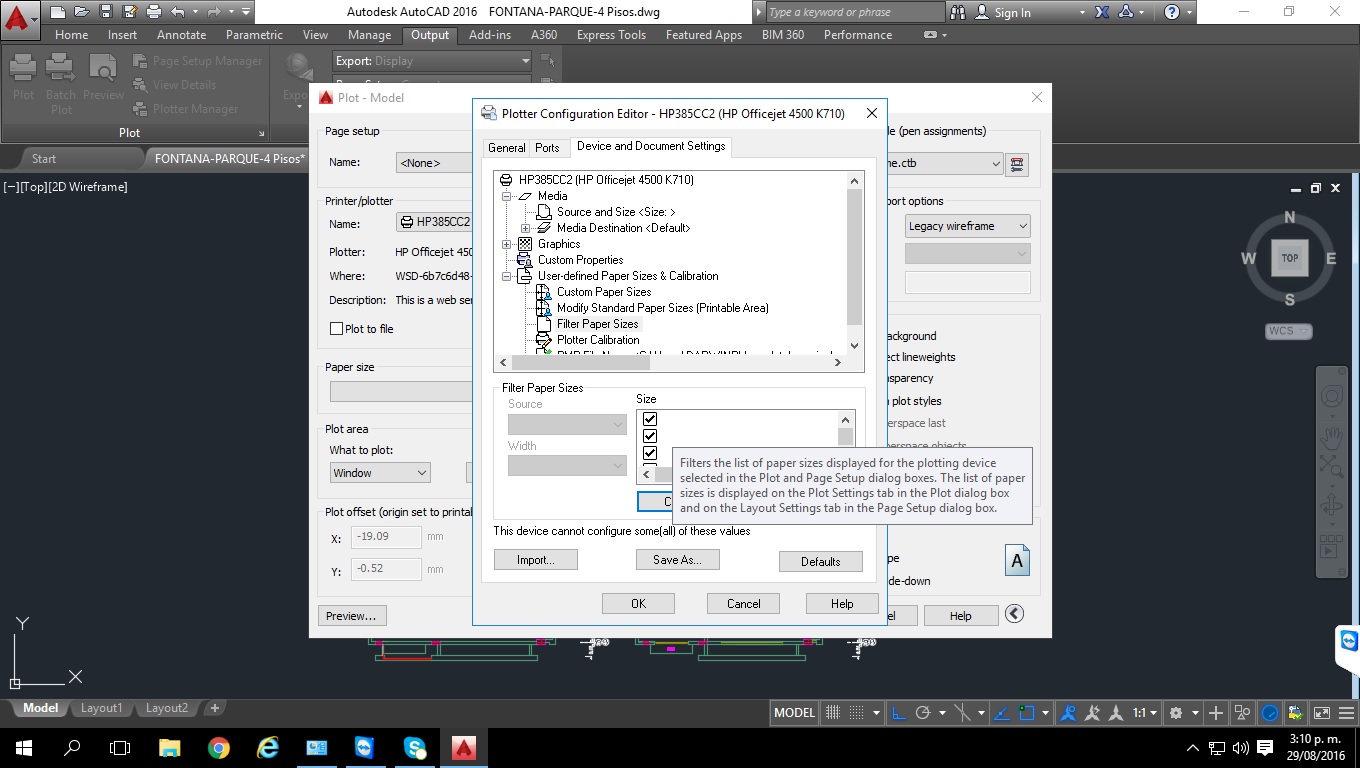
Task: Toggle the third checkbox in Size list
Action: (x=650, y=453)
